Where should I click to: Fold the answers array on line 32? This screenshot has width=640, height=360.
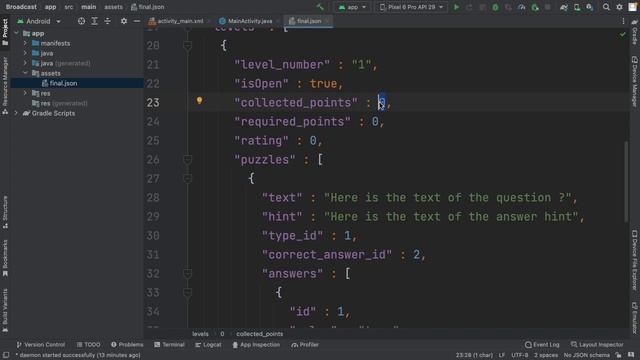click(x=187, y=273)
